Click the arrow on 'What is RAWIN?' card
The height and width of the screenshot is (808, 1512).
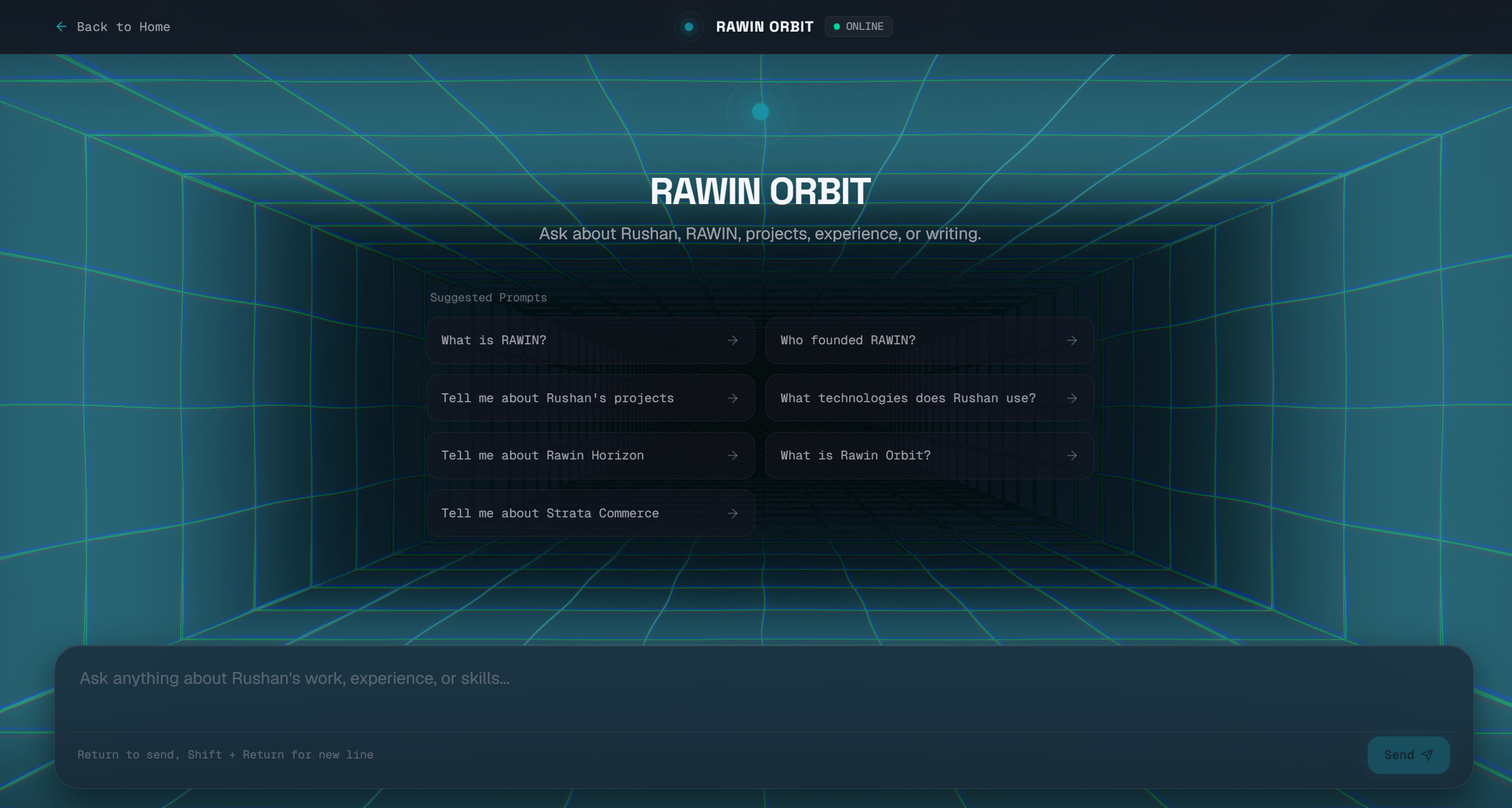[x=732, y=340]
